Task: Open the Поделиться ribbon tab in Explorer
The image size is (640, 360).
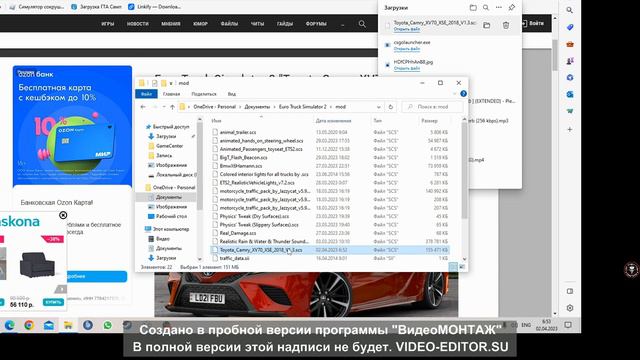Action: tap(204, 94)
